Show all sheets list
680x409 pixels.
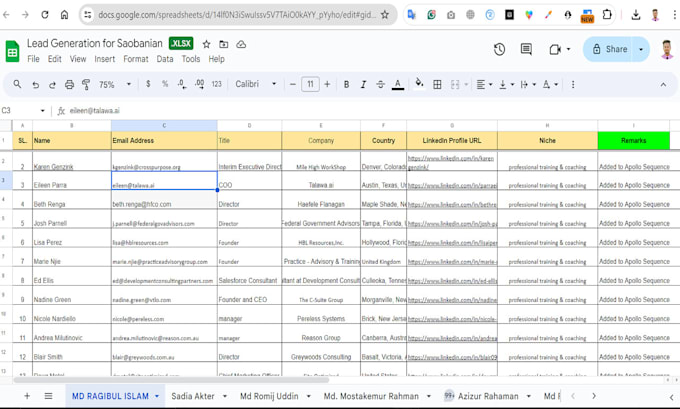coord(48,396)
